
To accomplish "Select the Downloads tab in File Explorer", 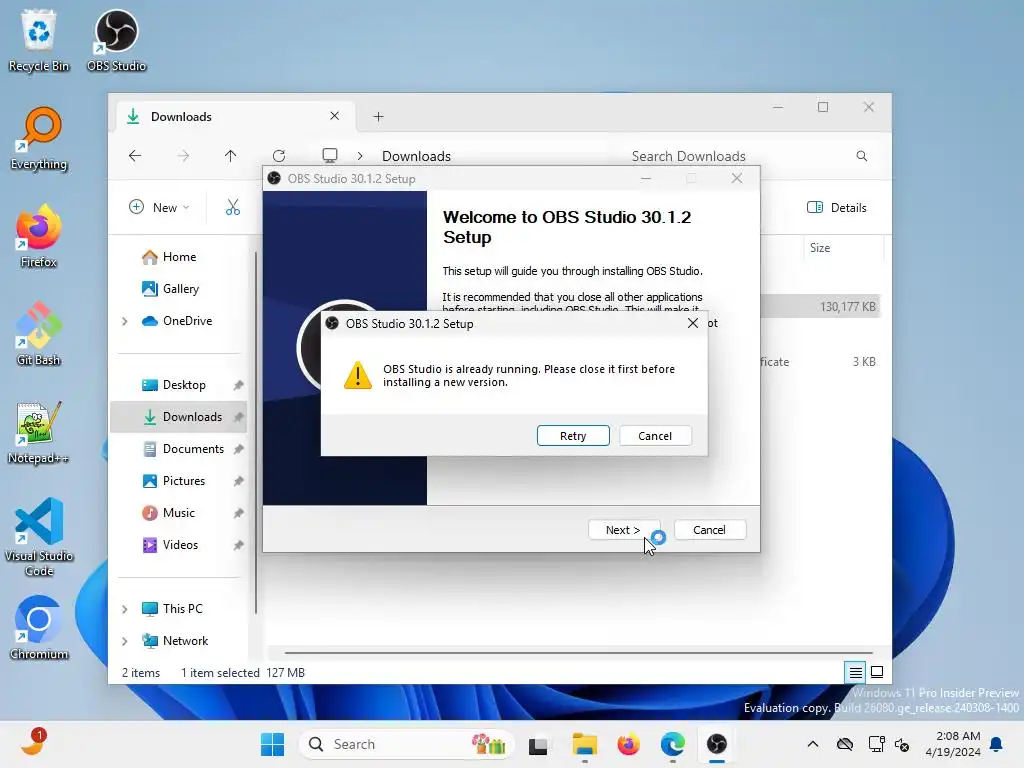I will point(235,116).
